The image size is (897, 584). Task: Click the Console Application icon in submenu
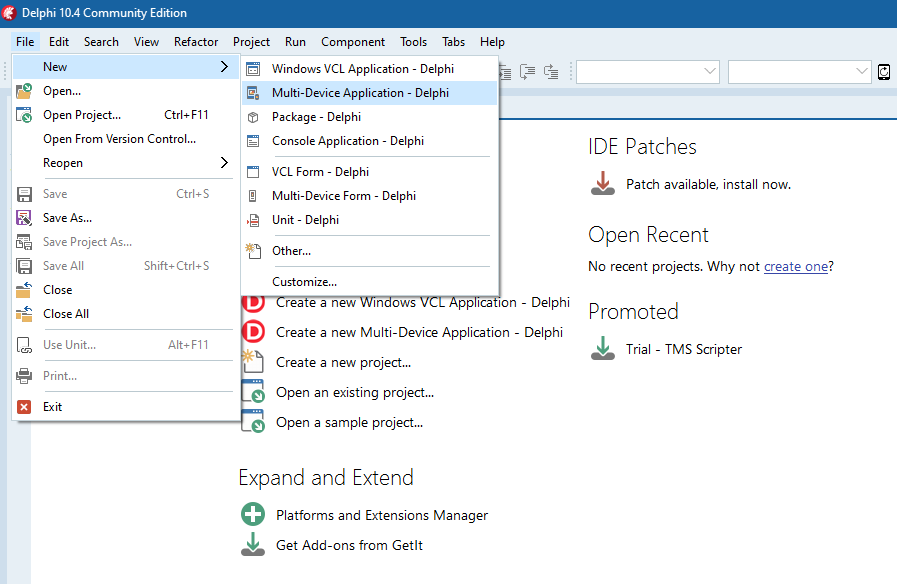click(253, 141)
